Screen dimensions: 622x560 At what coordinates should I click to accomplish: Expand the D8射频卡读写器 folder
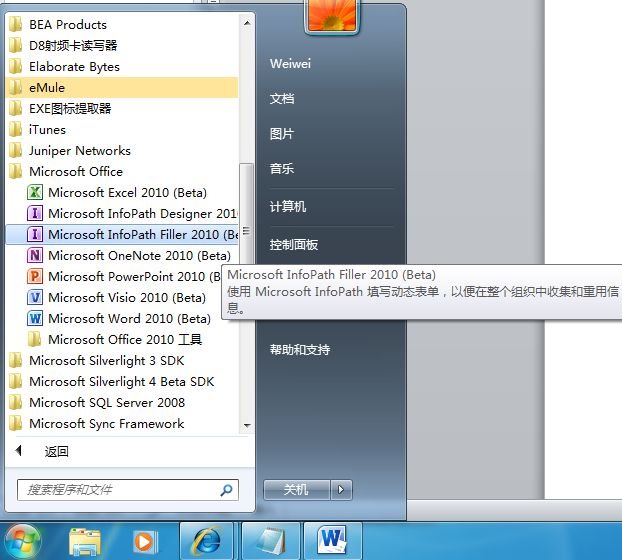[x=122, y=46]
